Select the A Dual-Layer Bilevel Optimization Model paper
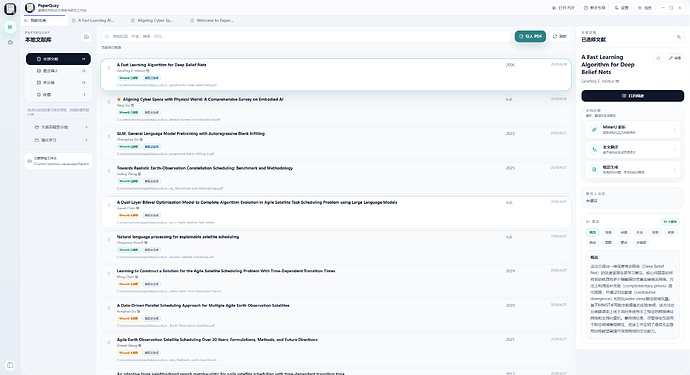This screenshot has height=375, width=690. [336, 213]
